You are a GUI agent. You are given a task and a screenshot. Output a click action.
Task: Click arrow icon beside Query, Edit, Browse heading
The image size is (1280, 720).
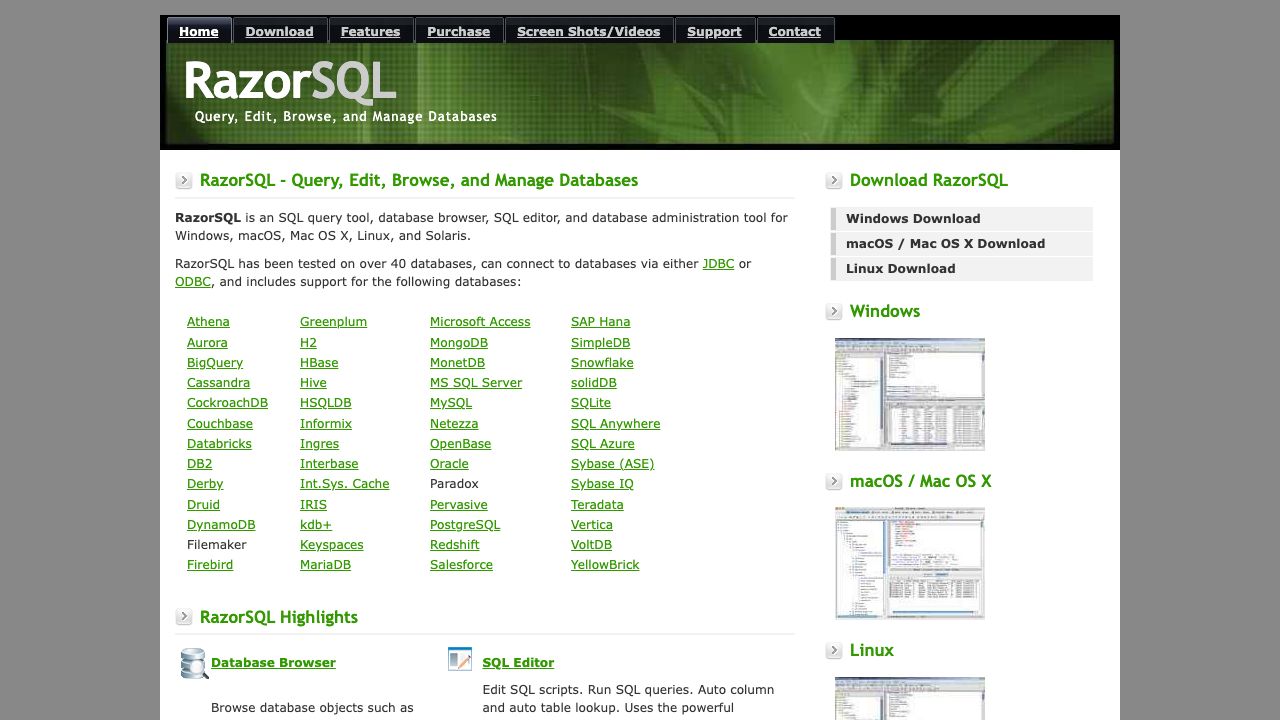[x=184, y=181]
